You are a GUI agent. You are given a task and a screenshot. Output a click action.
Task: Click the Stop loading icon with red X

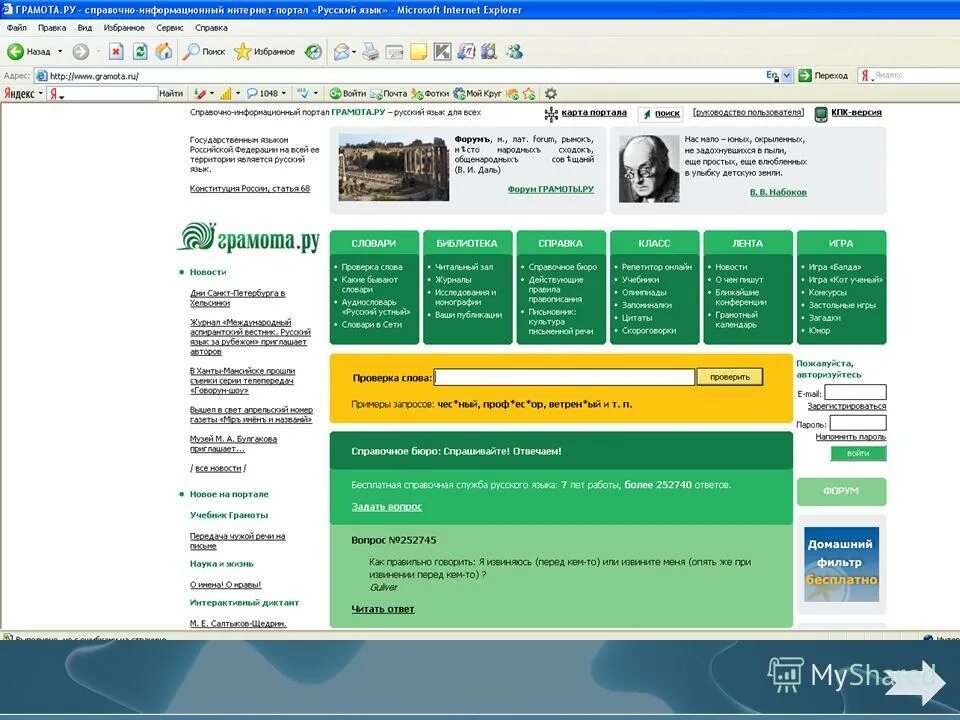click(x=116, y=52)
